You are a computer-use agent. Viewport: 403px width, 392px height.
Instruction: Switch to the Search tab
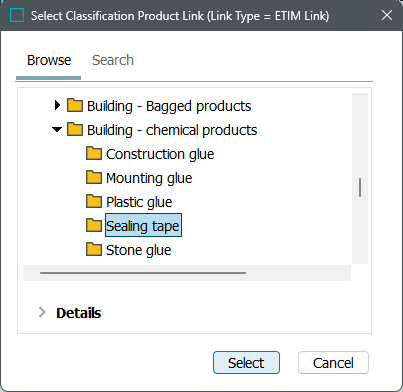coord(113,60)
